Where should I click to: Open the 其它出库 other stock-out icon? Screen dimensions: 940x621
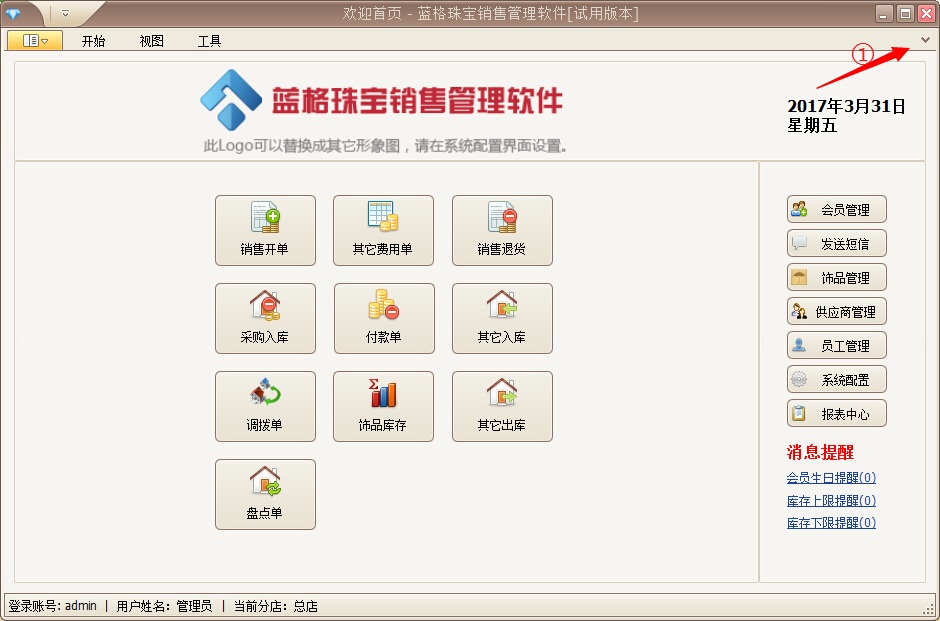click(x=502, y=406)
